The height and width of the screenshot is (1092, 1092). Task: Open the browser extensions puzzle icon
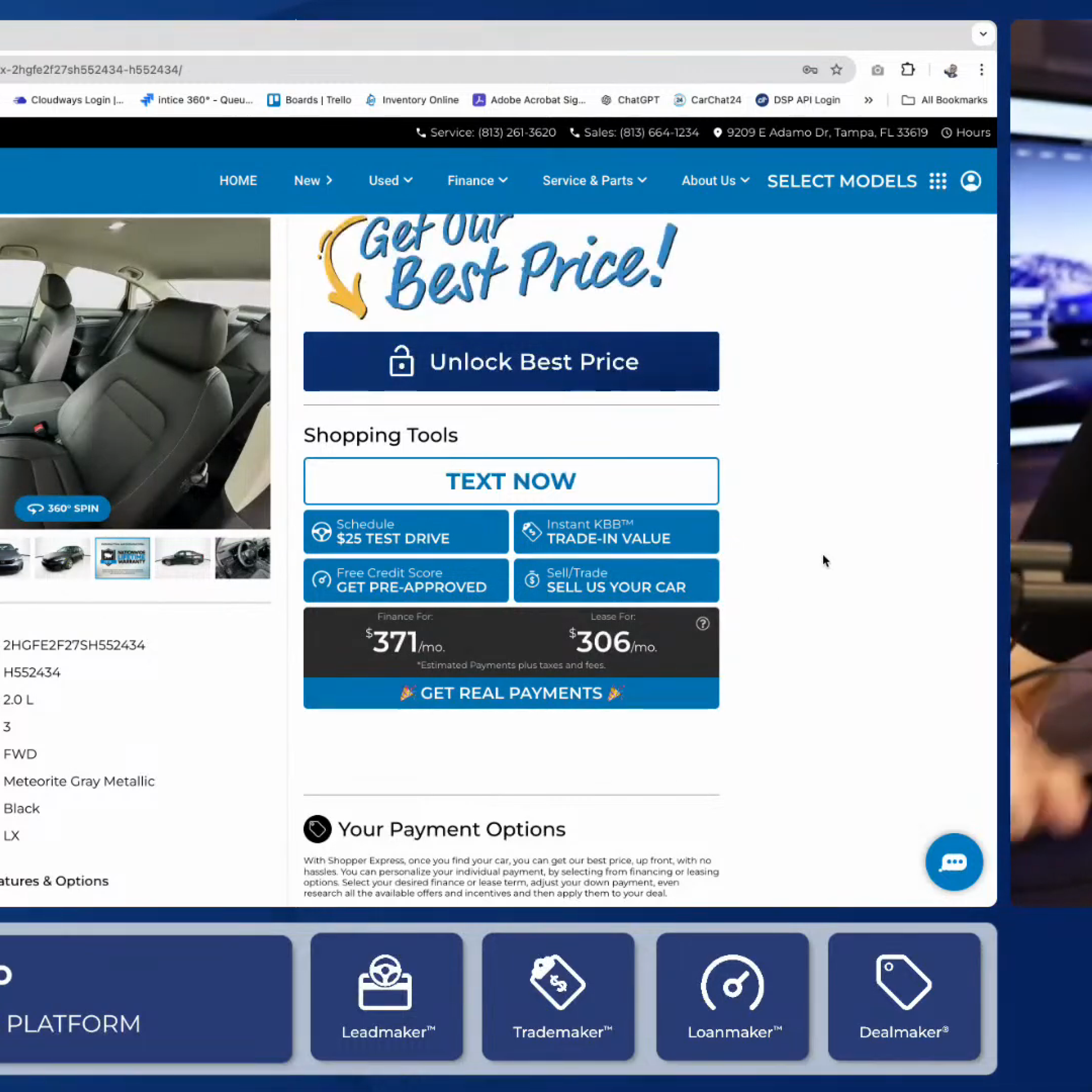click(x=908, y=70)
